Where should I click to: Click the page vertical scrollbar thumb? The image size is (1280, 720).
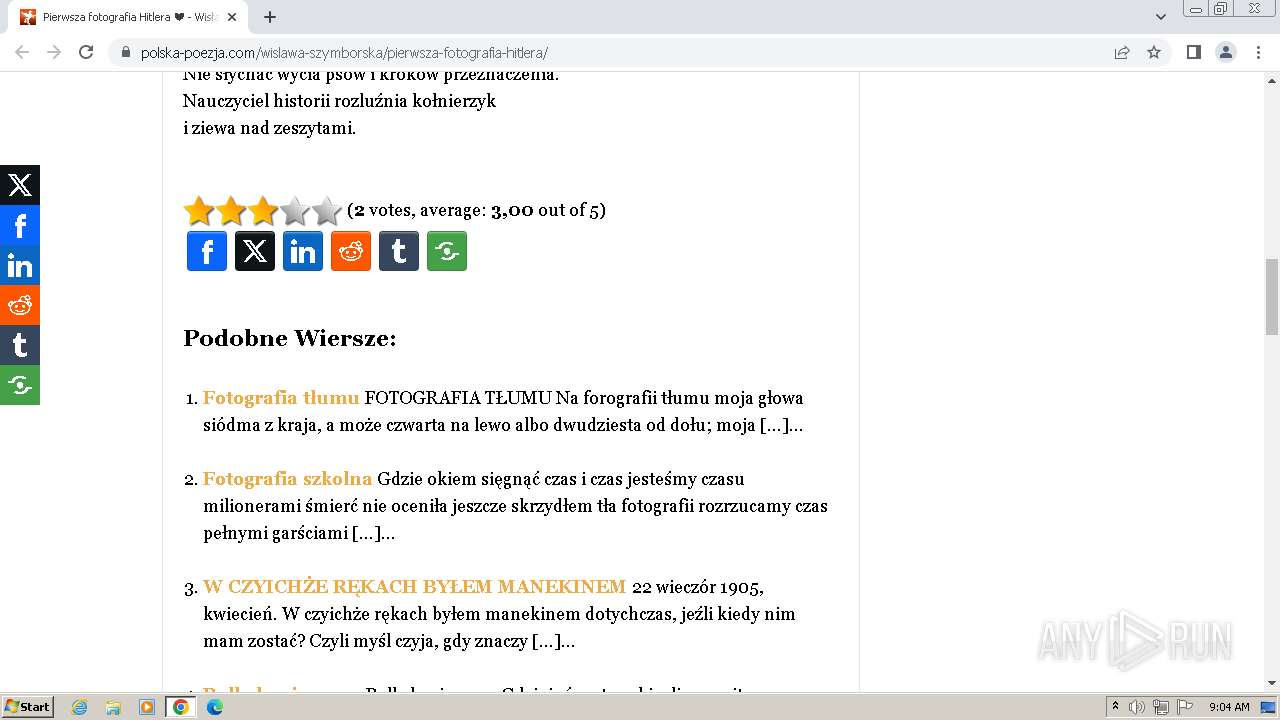pos(1272,296)
